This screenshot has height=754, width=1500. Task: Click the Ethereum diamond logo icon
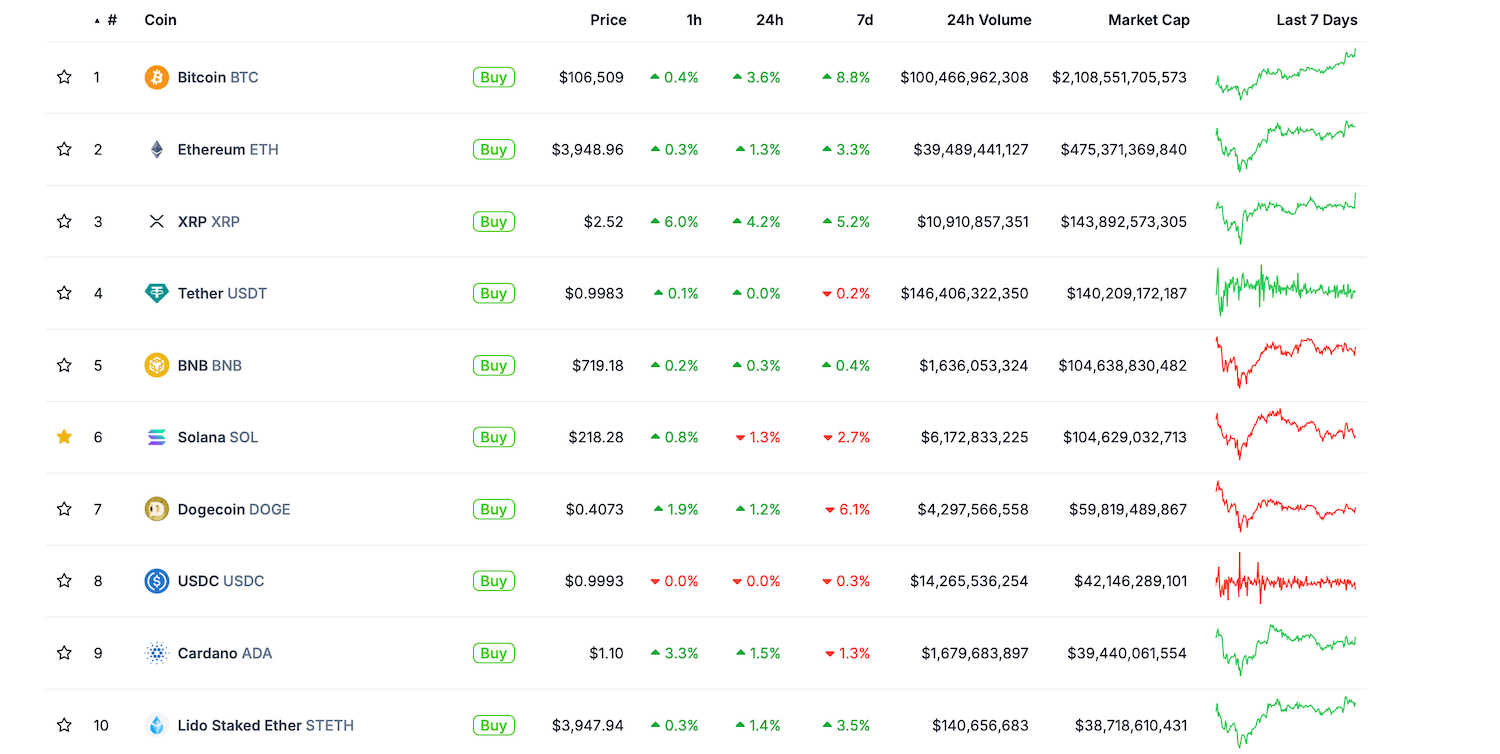pos(157,149)
